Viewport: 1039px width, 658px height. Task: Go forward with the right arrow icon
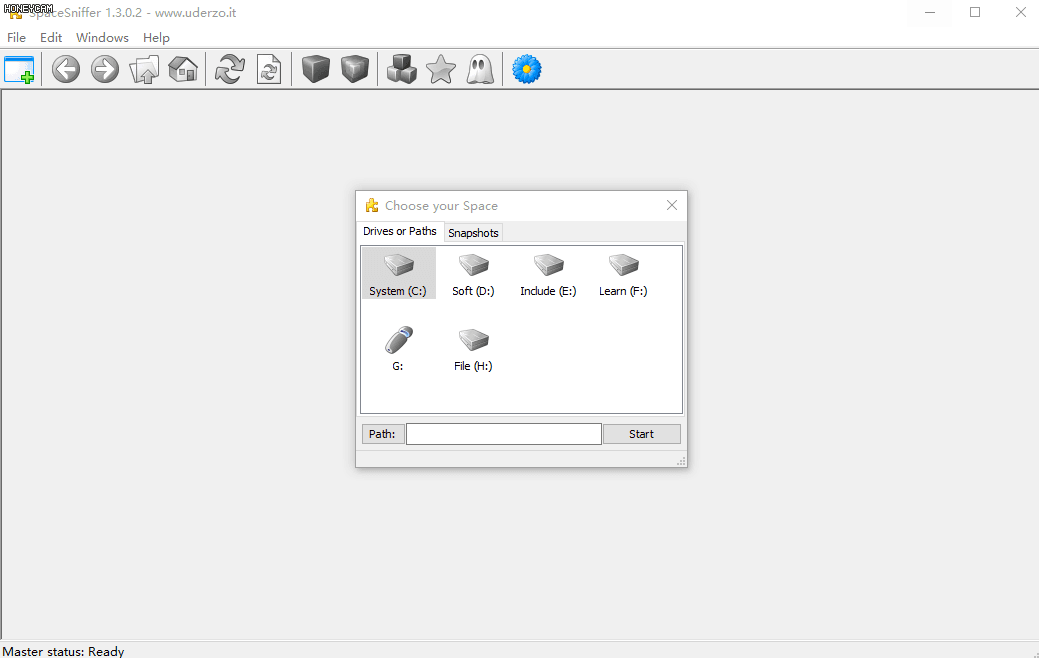click(x=105, y=70)
